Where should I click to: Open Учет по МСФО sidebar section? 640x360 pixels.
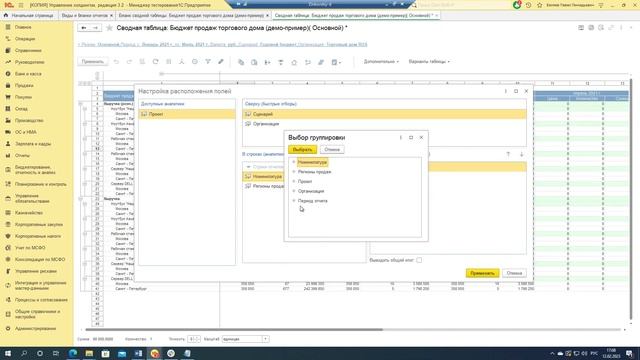point(30,248)
